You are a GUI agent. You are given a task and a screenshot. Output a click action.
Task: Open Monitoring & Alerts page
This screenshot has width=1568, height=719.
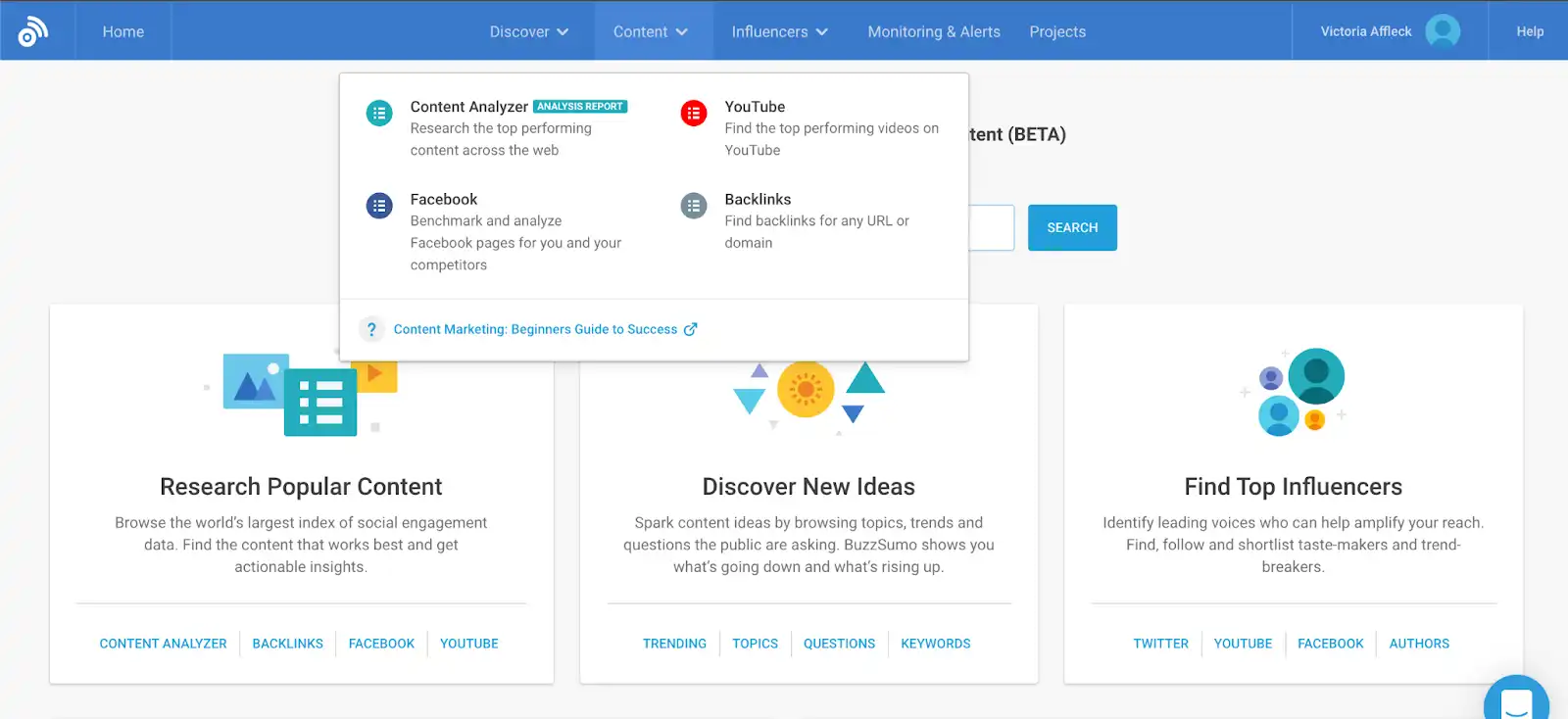coord(934,31)
